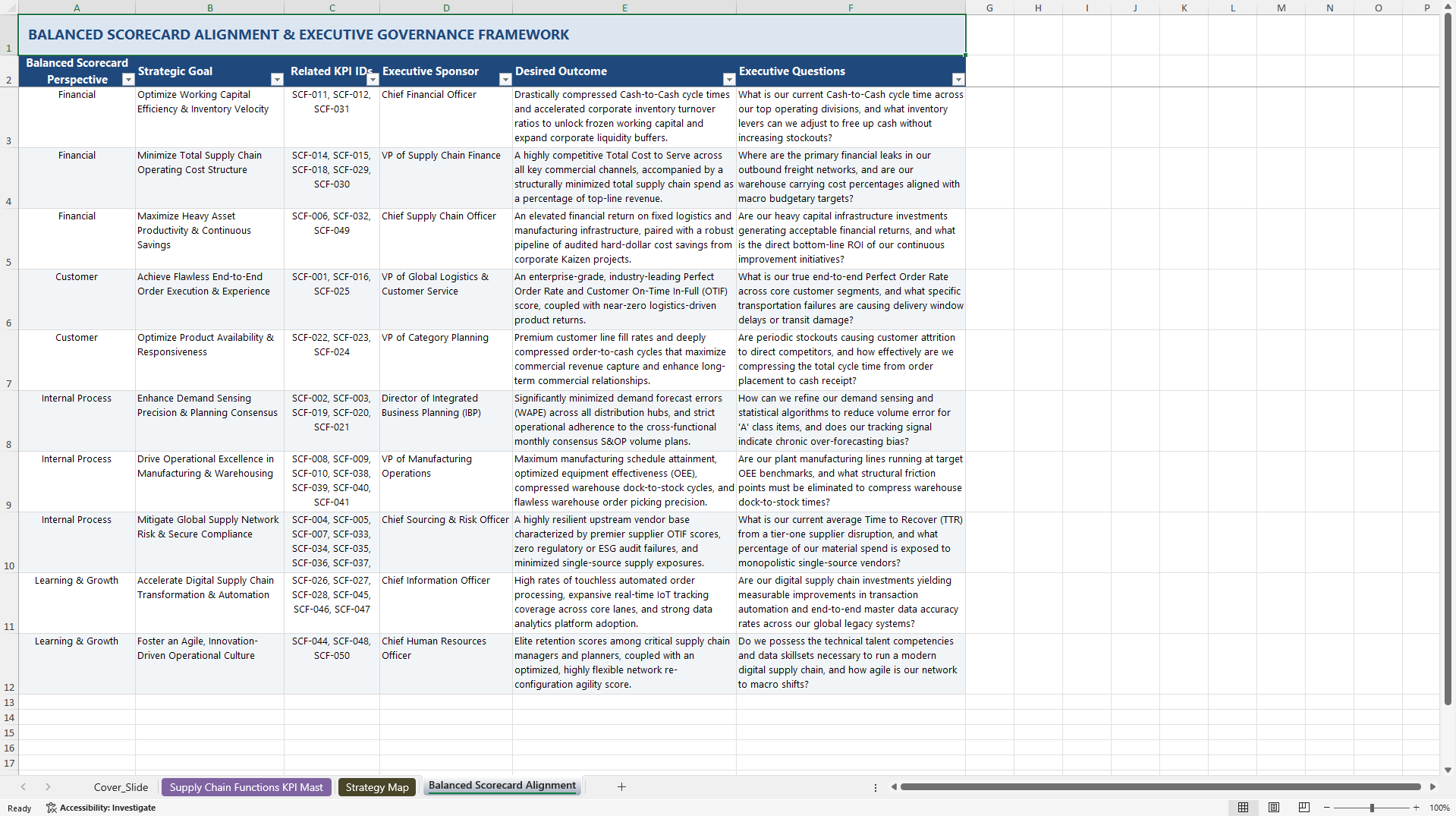Select 'Optimize Product Availability & Responsiveness' cell
This screenshot has width=1456, height=816.
tap(209, 360)
